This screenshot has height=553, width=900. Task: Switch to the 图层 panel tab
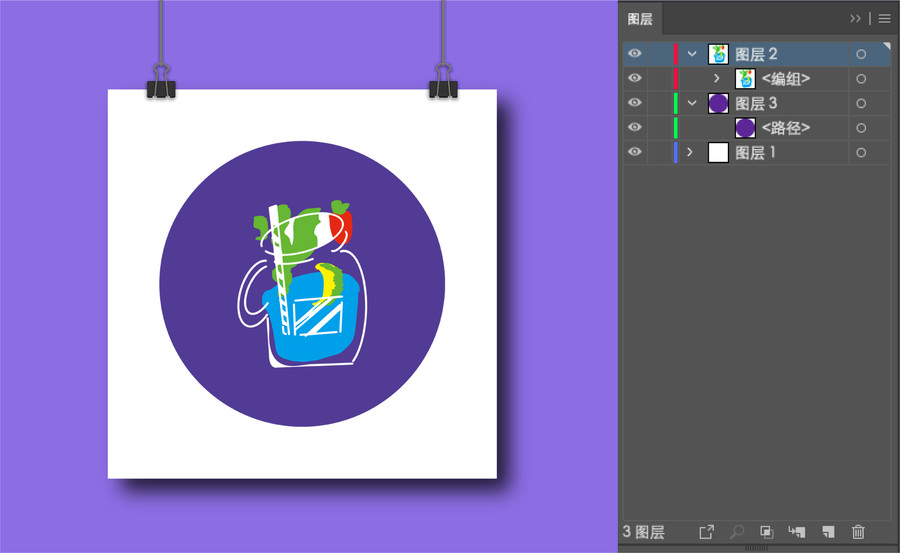click(640, 19)
